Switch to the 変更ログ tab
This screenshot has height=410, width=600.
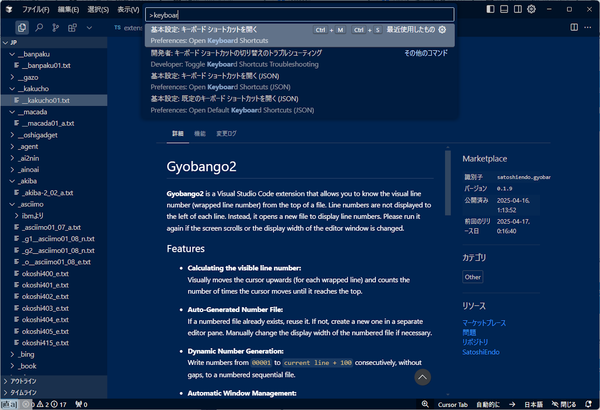coord(226,134)
